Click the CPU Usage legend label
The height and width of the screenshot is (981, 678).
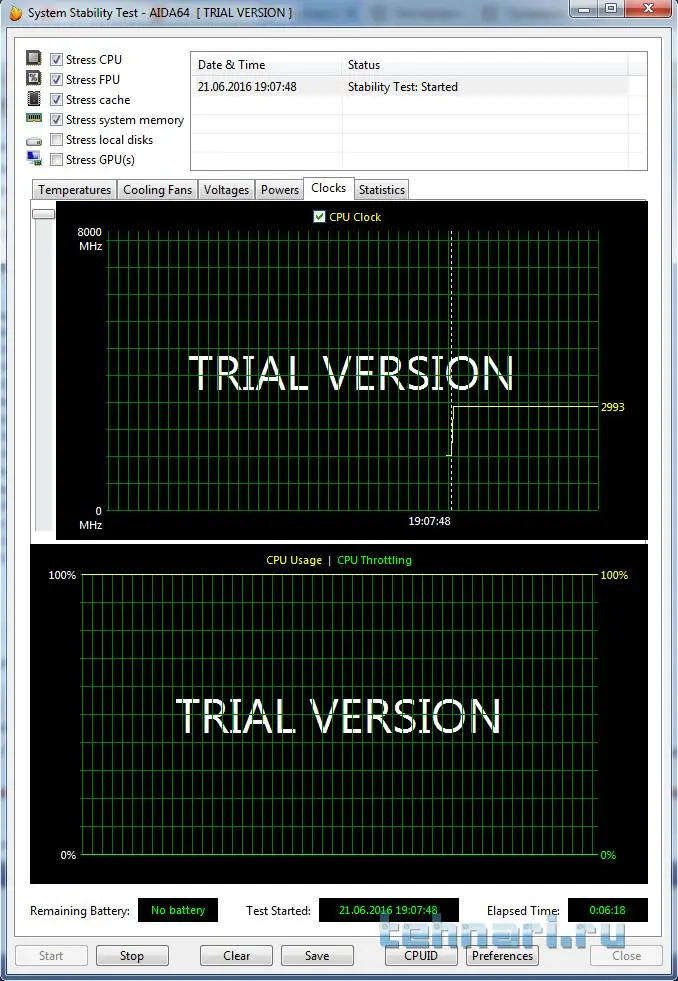click(294, 560)
